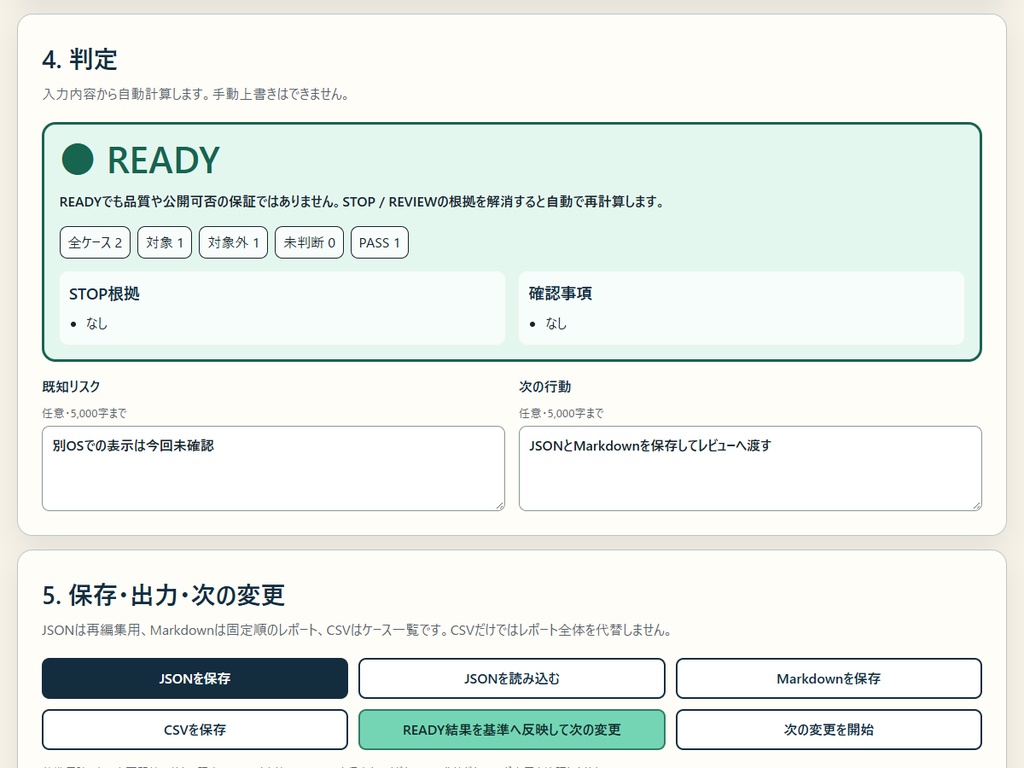The width and height of the screenshot is (1024, 768).
Task: Click the READY status heading
Action: click(x=163, y=160)
